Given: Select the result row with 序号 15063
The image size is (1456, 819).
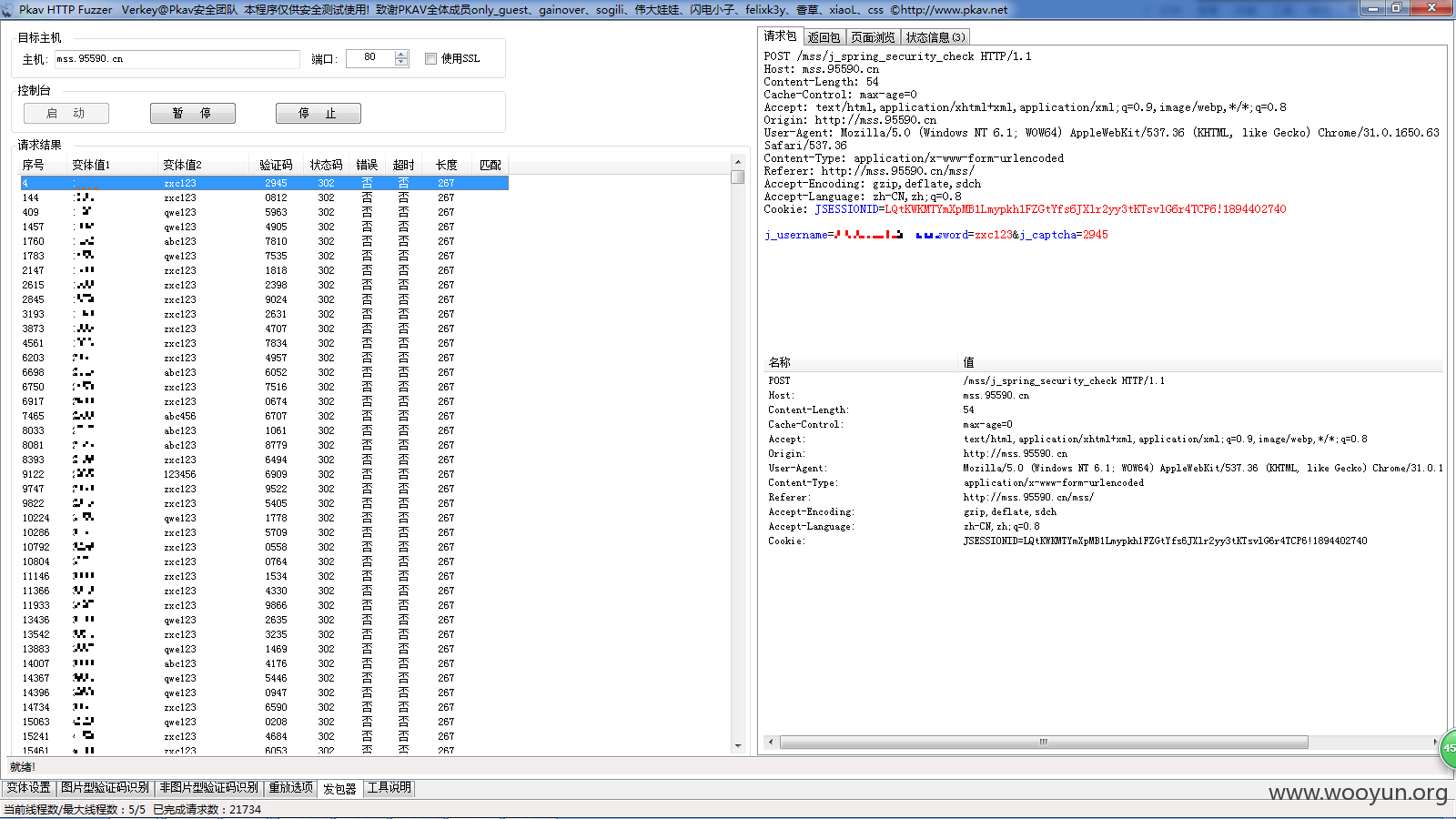Looking at the screenshot, I should point(264,722).
